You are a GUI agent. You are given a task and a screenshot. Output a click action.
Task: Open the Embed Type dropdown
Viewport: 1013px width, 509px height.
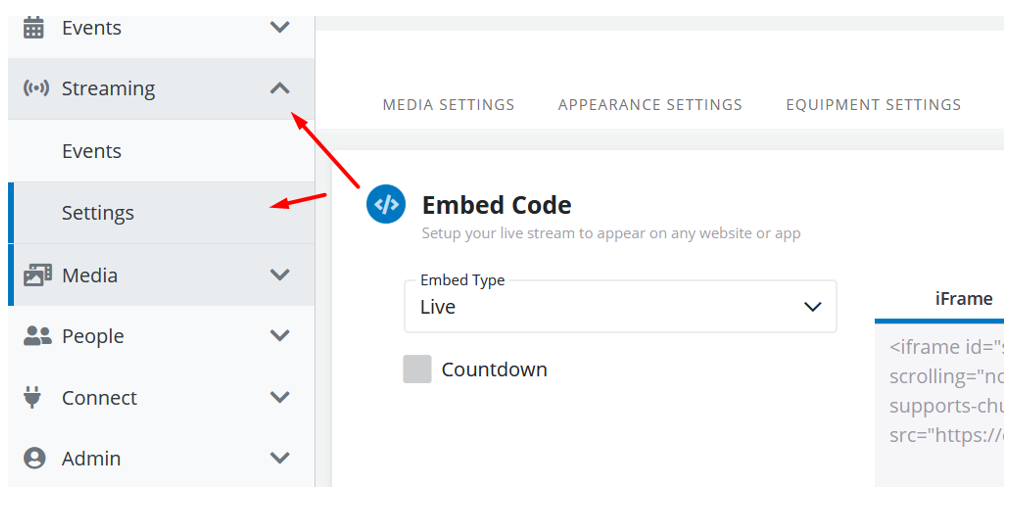620,307
